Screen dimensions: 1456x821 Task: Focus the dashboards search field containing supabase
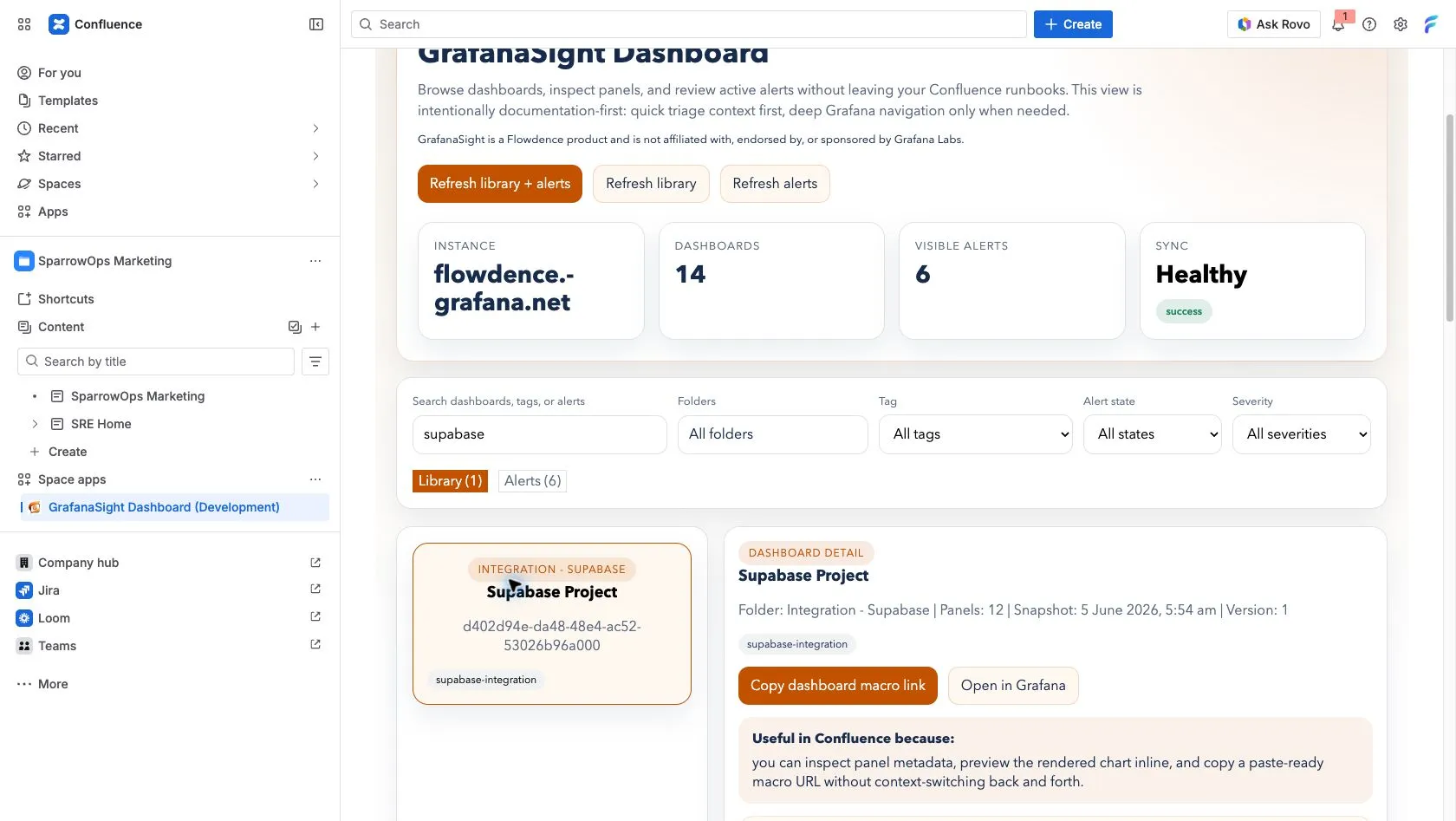tap(540, 434)
